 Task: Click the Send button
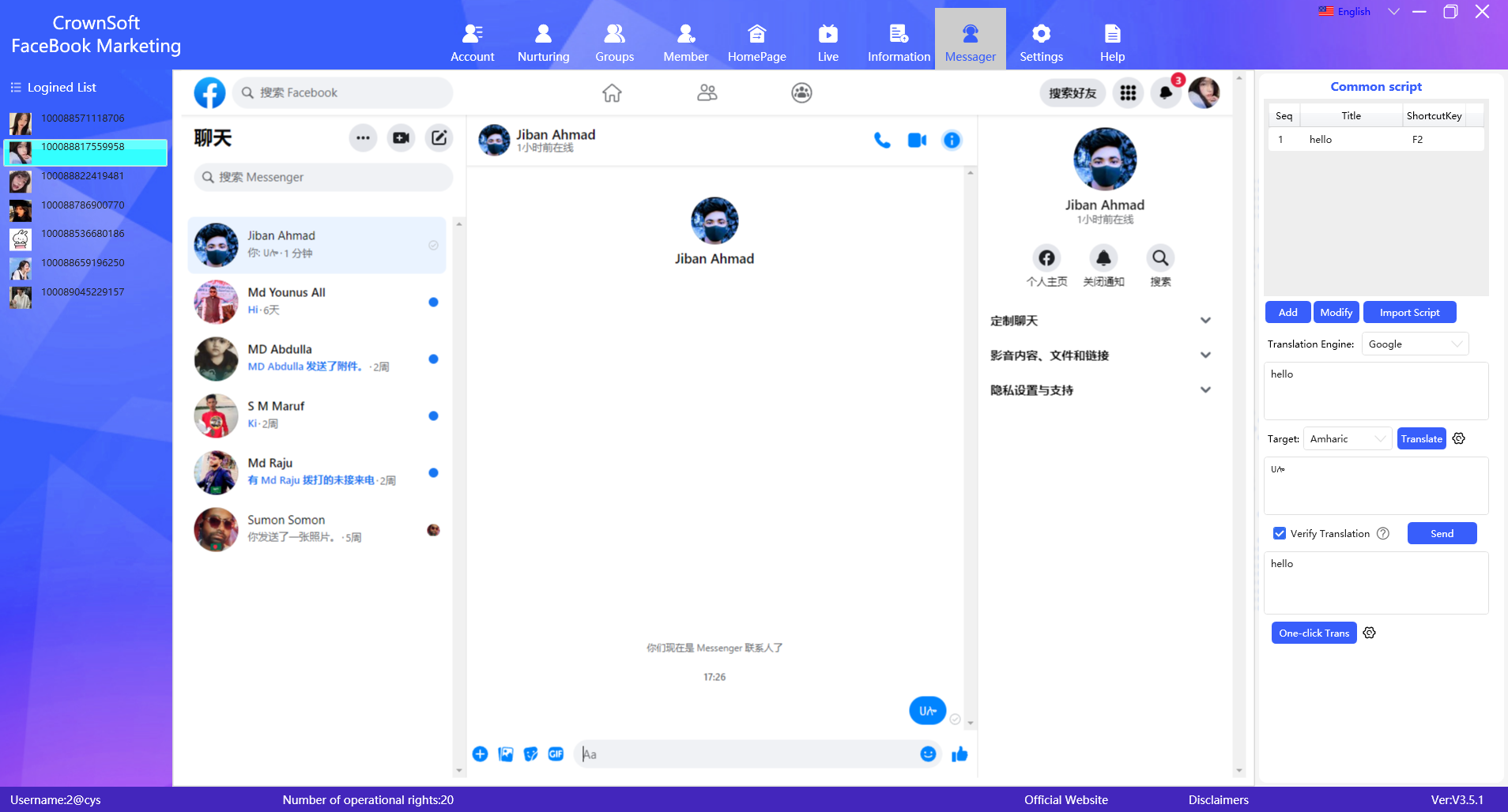click(x=1442, y=533)
